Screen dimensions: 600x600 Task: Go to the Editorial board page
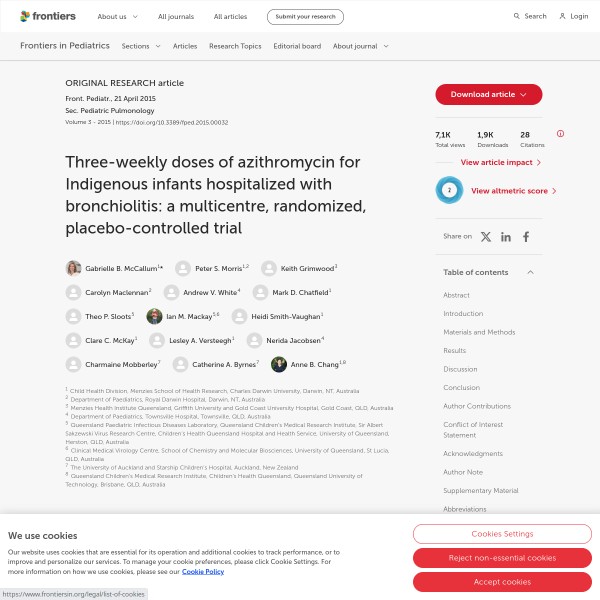coord(297,46)
